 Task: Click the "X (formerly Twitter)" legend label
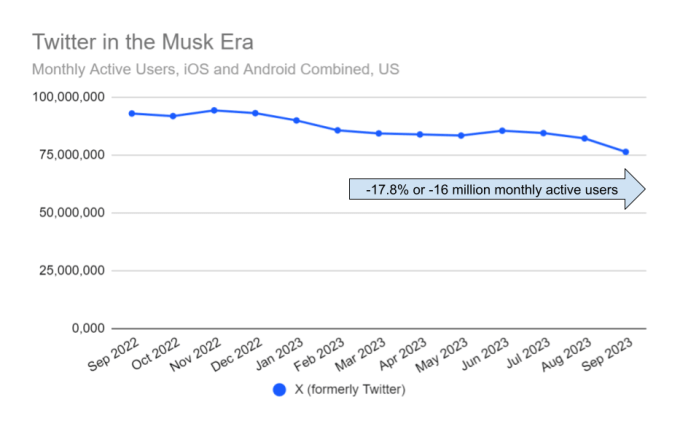(x=348, y=391)
